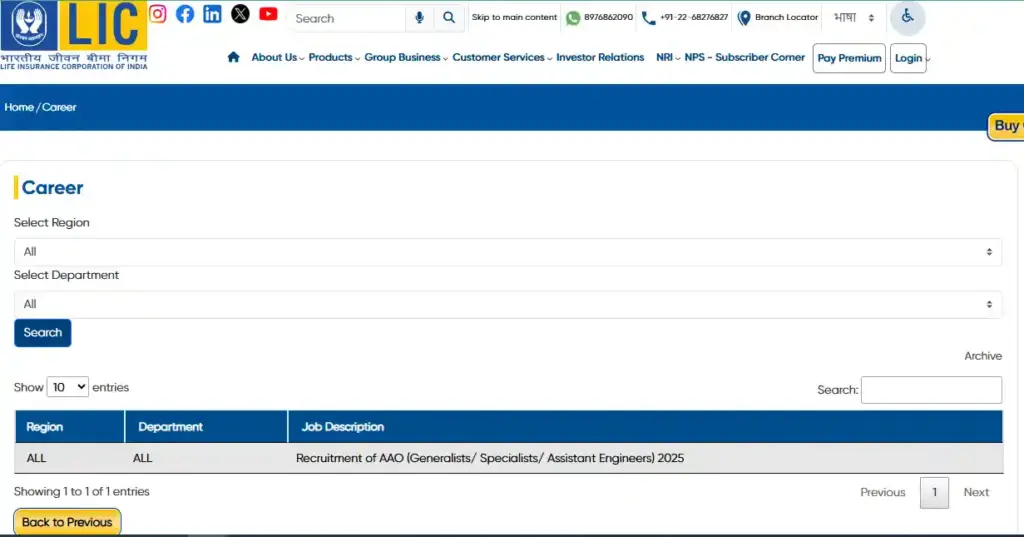Click the Career breadcrumb link
Image resolution: width=1024 pixels, height=537 pixels.
(x=59, y=107)
